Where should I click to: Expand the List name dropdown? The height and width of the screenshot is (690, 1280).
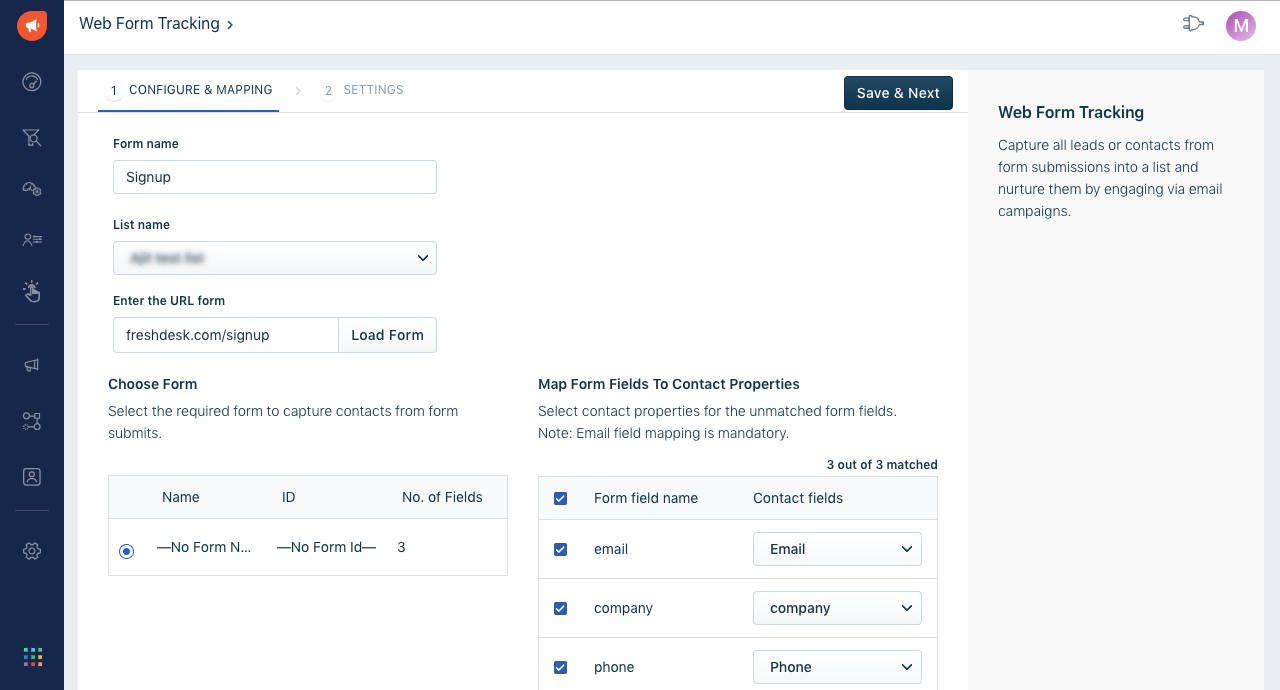point(275,258)
